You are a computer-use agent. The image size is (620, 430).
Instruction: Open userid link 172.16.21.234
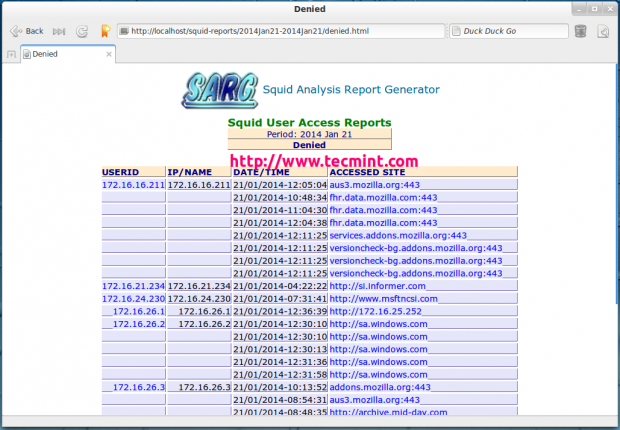pos(133,286)
